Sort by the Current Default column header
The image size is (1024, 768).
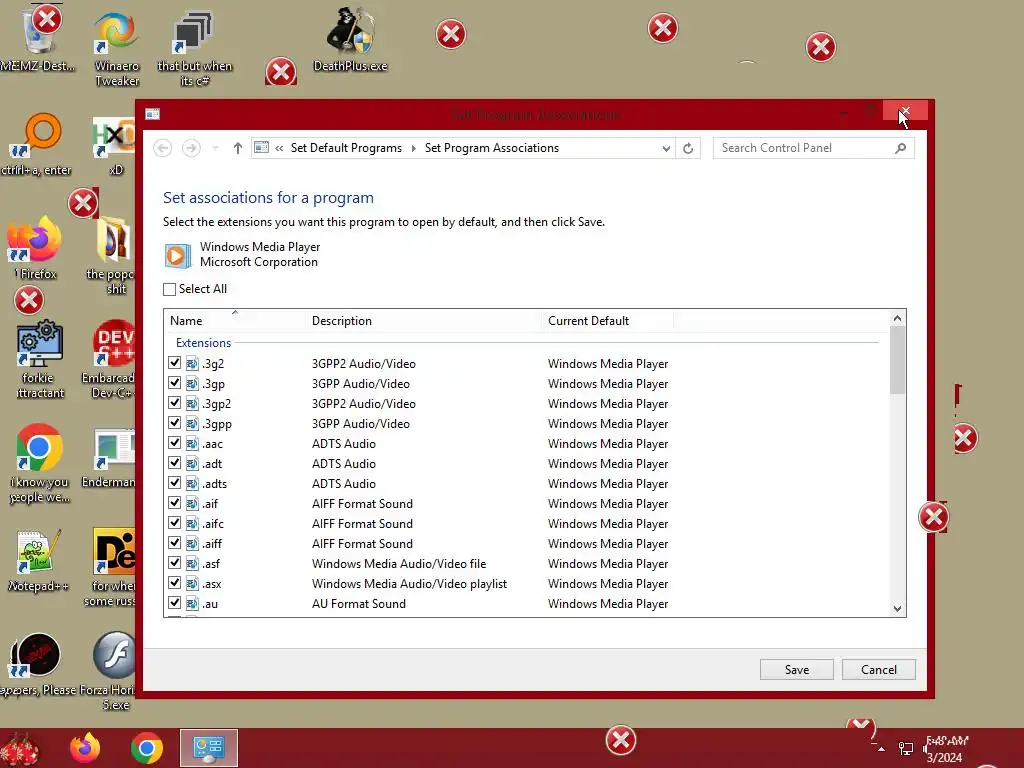607,321
